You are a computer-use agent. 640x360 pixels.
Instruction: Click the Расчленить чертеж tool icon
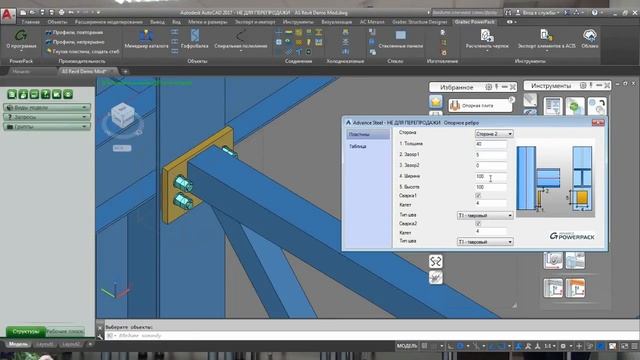487,35
